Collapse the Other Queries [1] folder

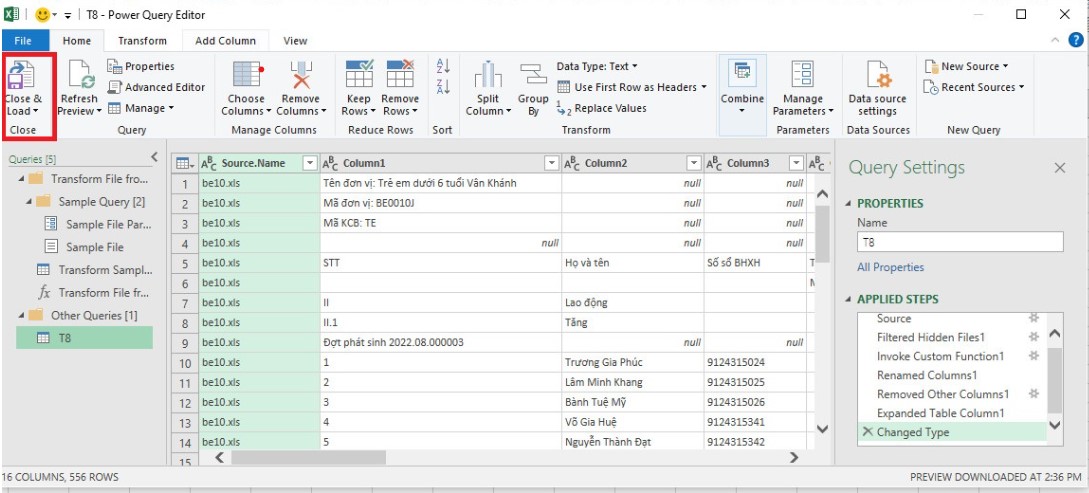point(22,315)
